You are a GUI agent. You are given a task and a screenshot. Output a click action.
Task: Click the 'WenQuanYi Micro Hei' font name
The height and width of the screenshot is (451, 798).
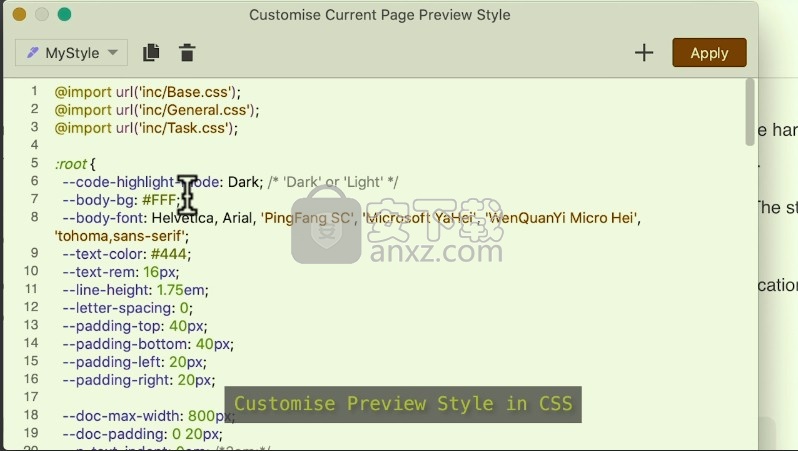562,218
